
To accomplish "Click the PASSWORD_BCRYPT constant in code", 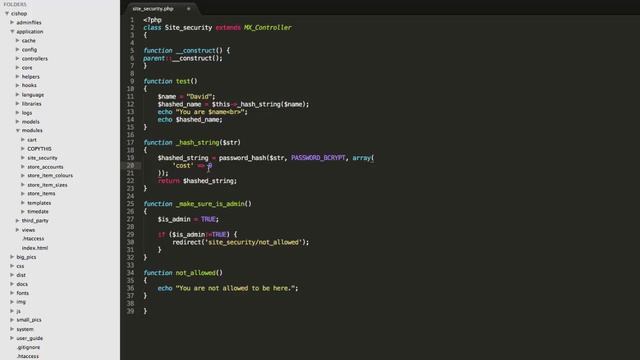I will (x=318, y=158).
